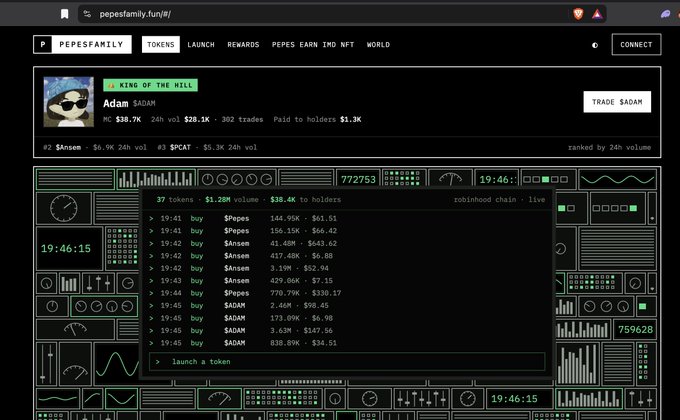Click the bookmark icon in browser toolbar
Image resolution: width=680 pixels, height=420 pixels.
tap(65, 14)
